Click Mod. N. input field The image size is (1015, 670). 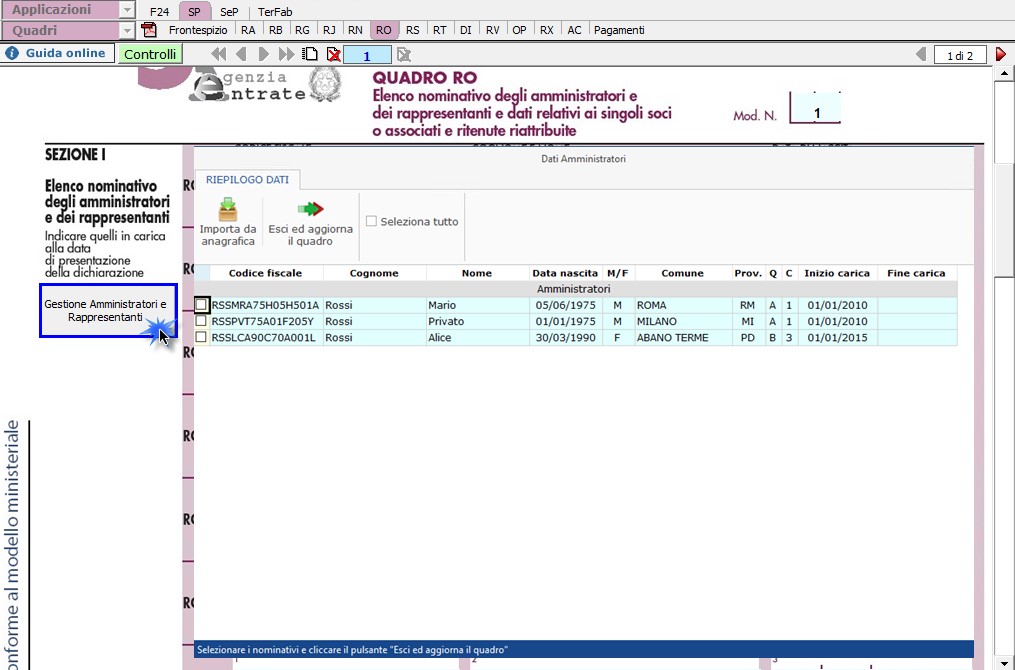point(816,108)
